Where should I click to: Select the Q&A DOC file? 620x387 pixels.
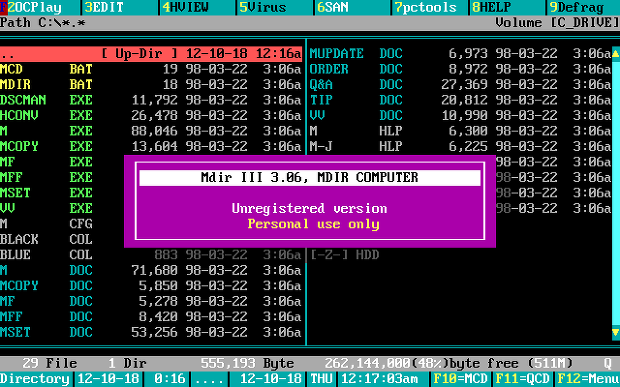click(460, 85)
